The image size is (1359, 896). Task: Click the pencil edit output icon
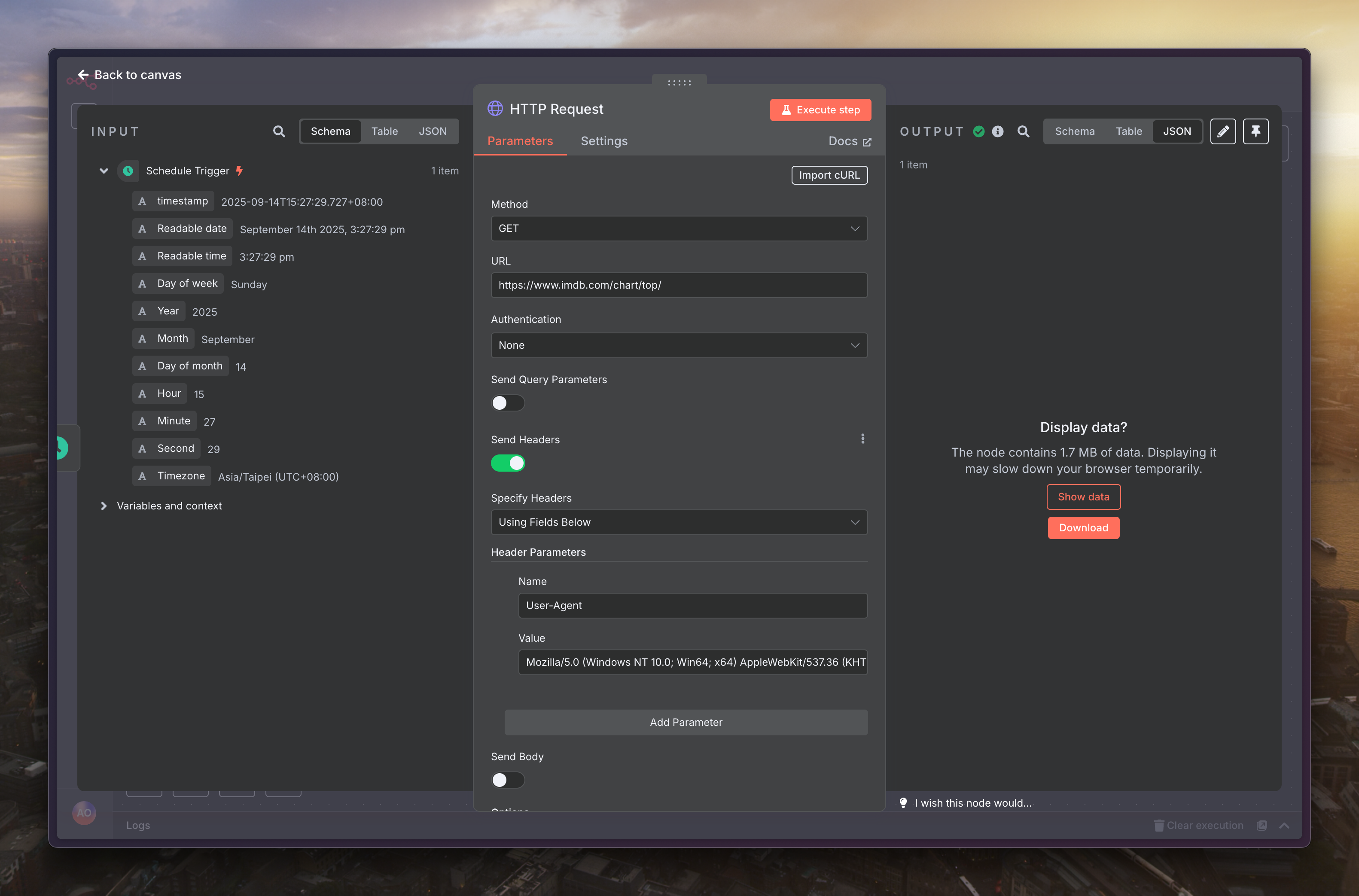point(1222,131)
